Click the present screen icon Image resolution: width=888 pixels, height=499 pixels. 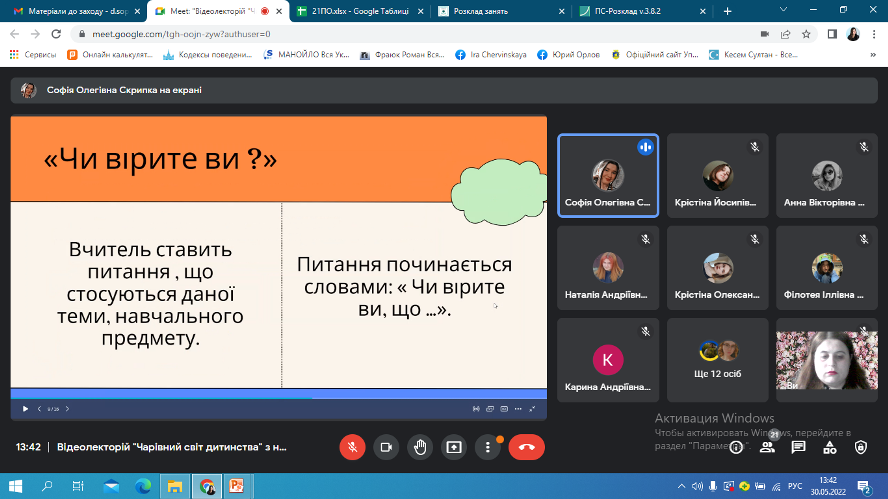click(x=454, y=447)
